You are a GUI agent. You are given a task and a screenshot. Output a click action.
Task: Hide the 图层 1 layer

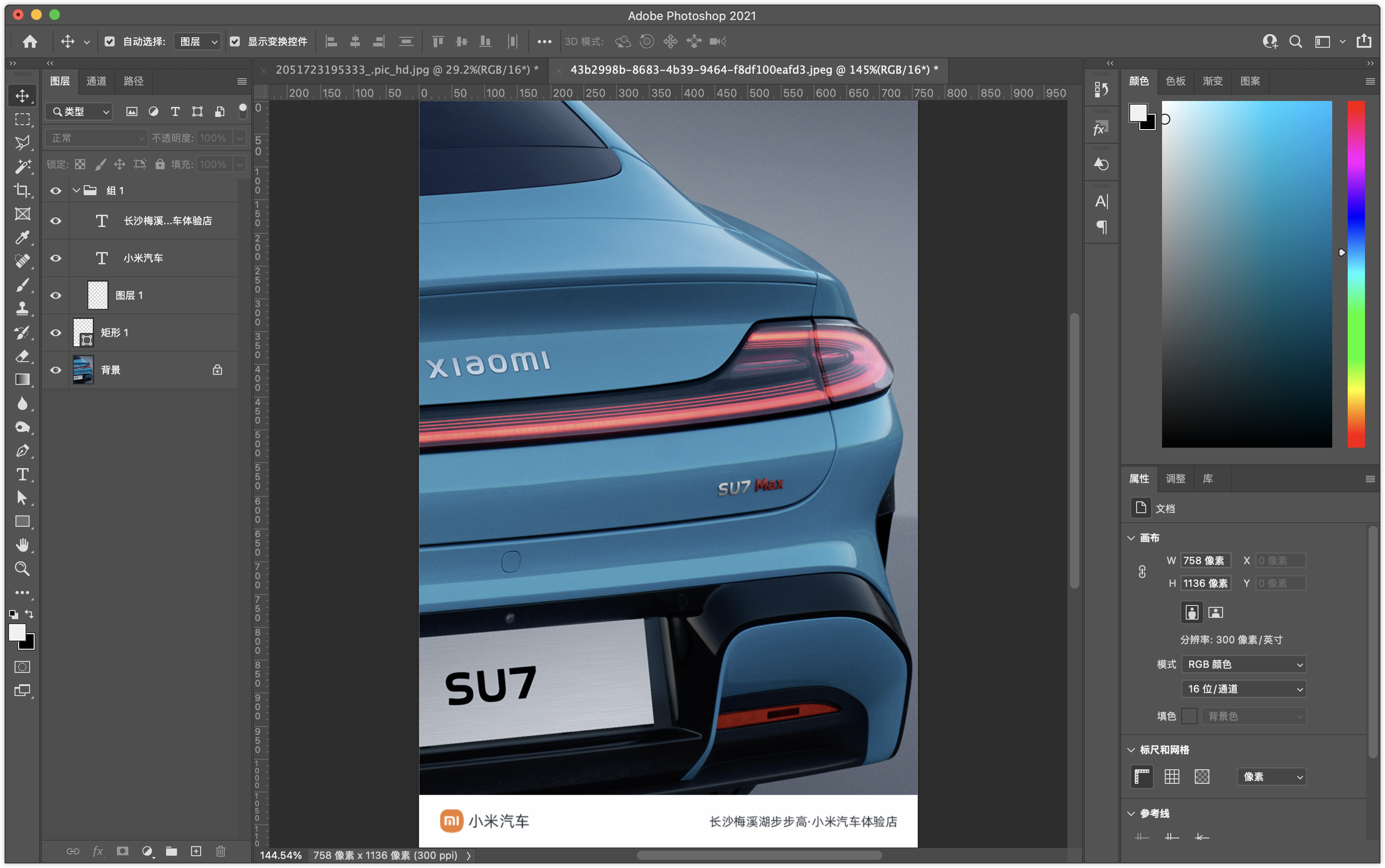(56, 296)
